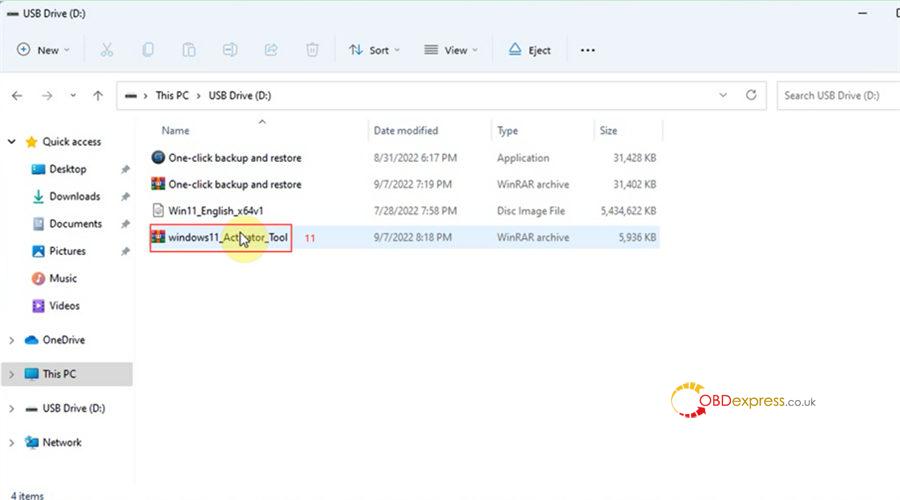Select This PC in navigation pane

point(59,374)
